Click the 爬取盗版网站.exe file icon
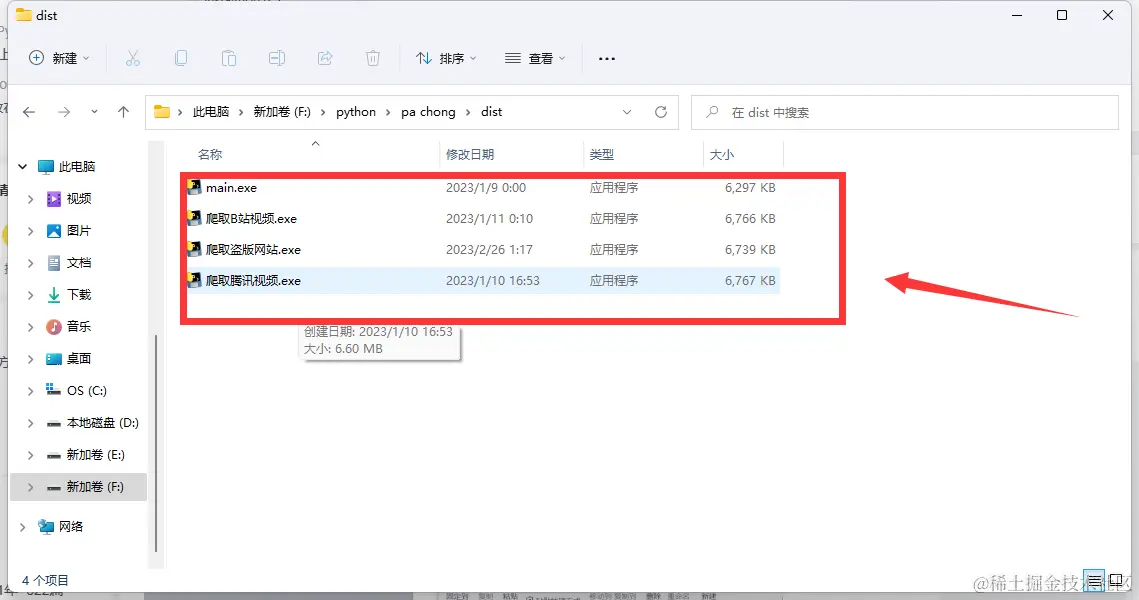 (x=194, y=249)
